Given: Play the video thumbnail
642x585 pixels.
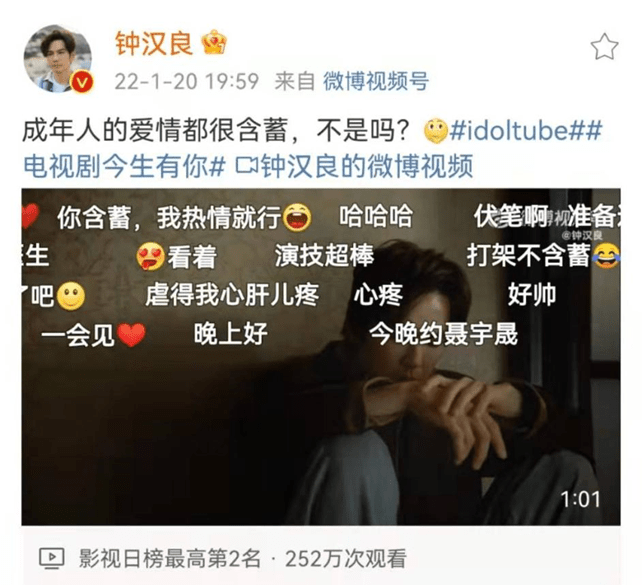Looking at the screenshot, I should 321,357.
